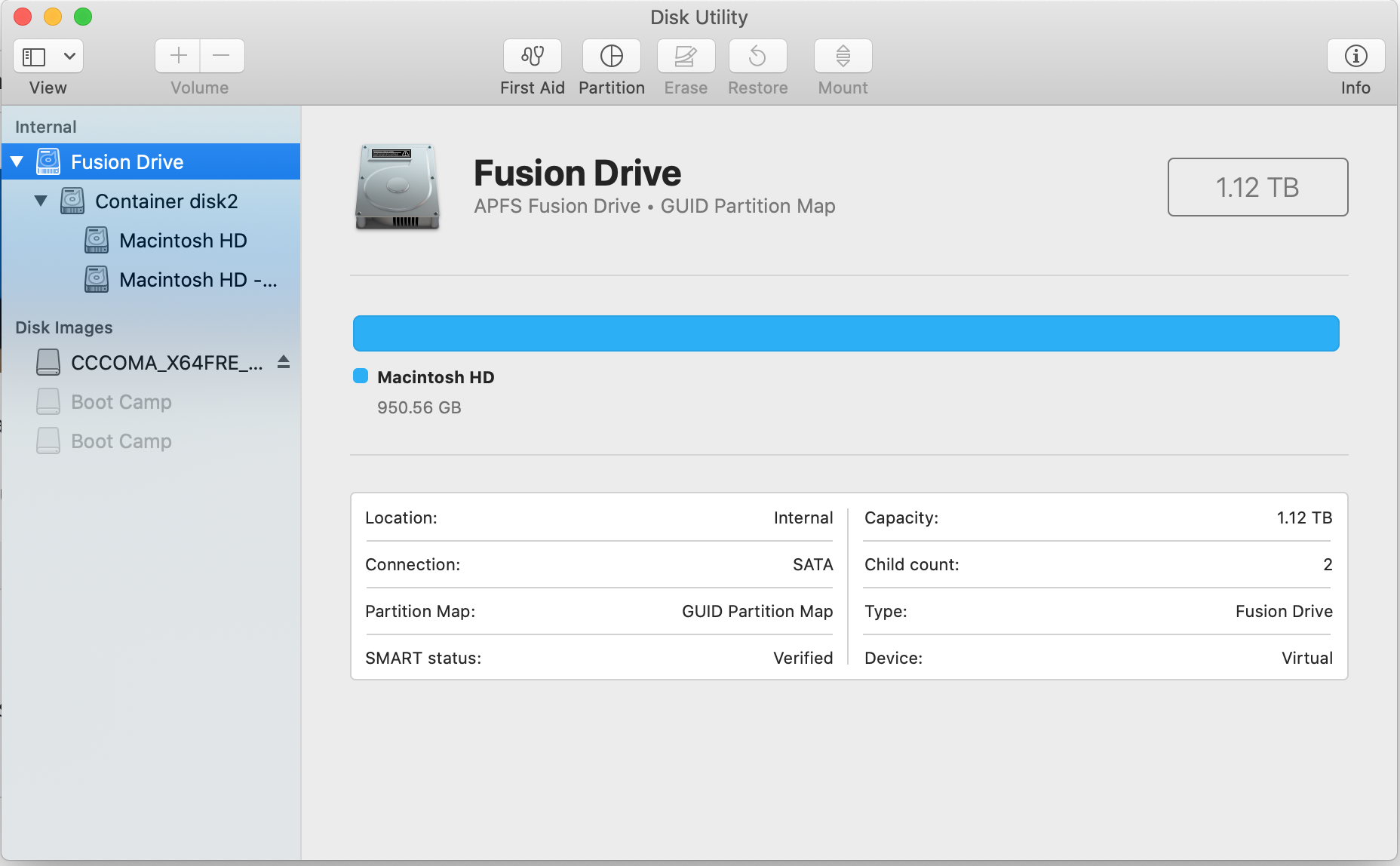1400x866 pixels.
Task: Select Macintosh HD volume in sidebar
Action: (x=183, y=241)
